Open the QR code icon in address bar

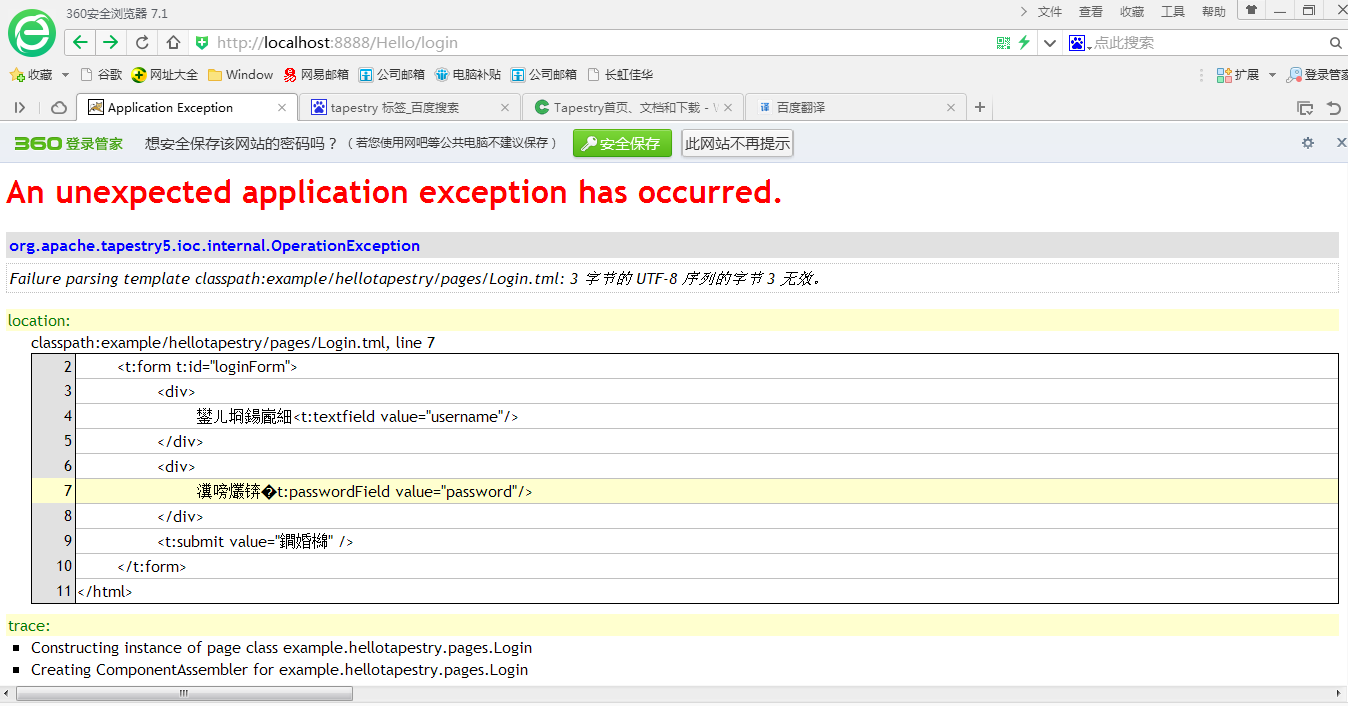point(1003,43)
